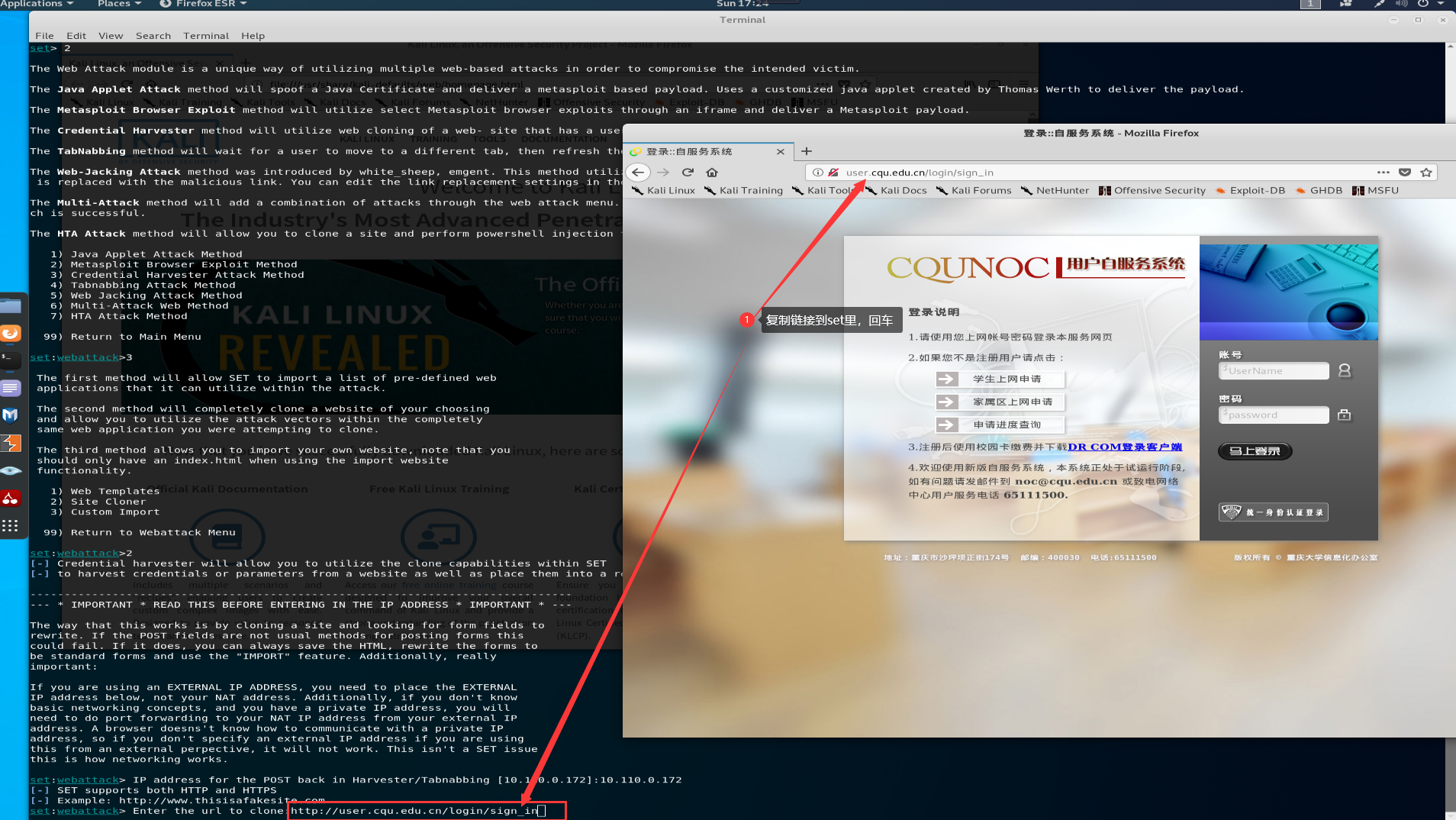
Task: Open the Firefox ESR app menu
Action: (203, 4)
